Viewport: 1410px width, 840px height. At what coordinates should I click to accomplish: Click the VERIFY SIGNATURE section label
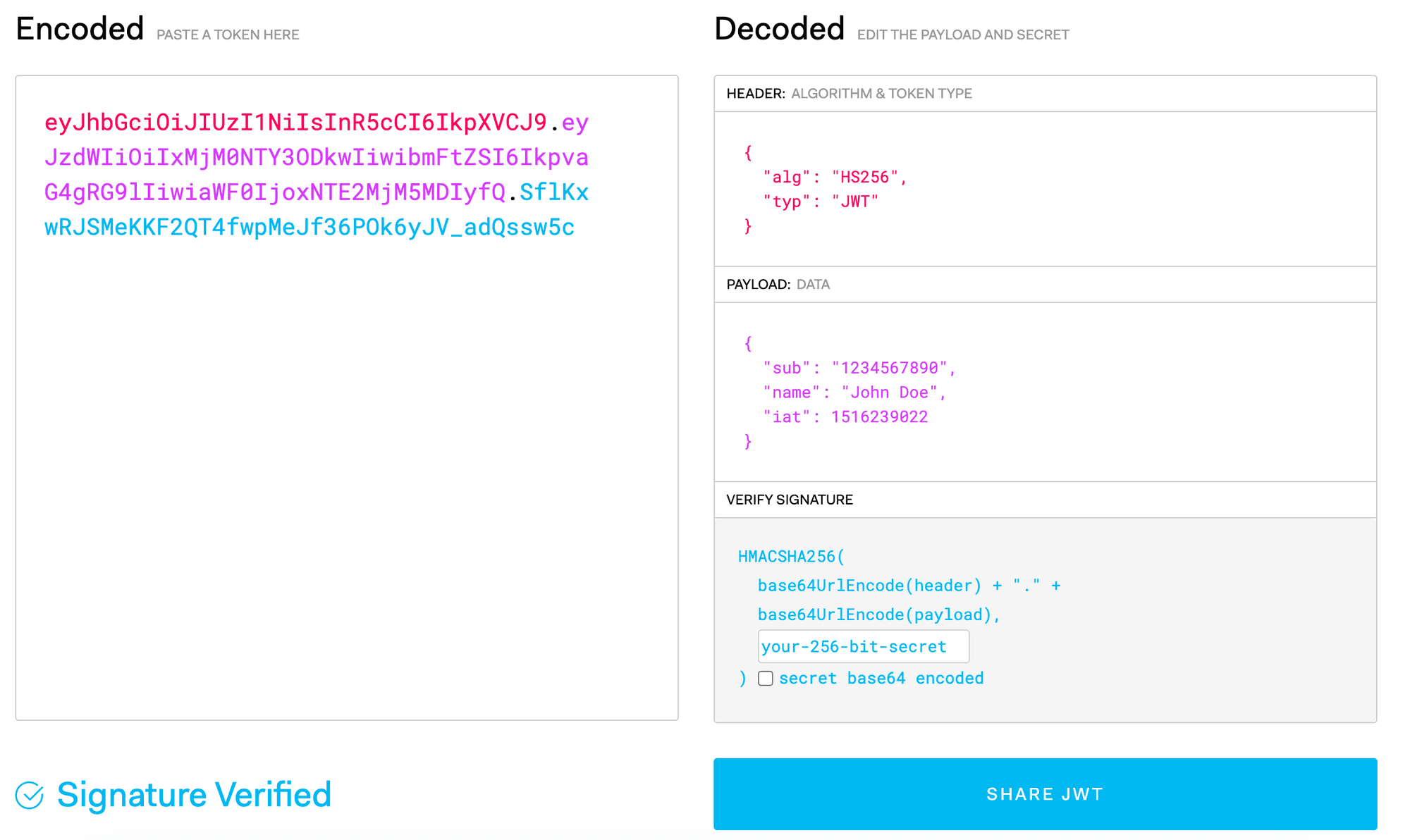tap(790, 498)
